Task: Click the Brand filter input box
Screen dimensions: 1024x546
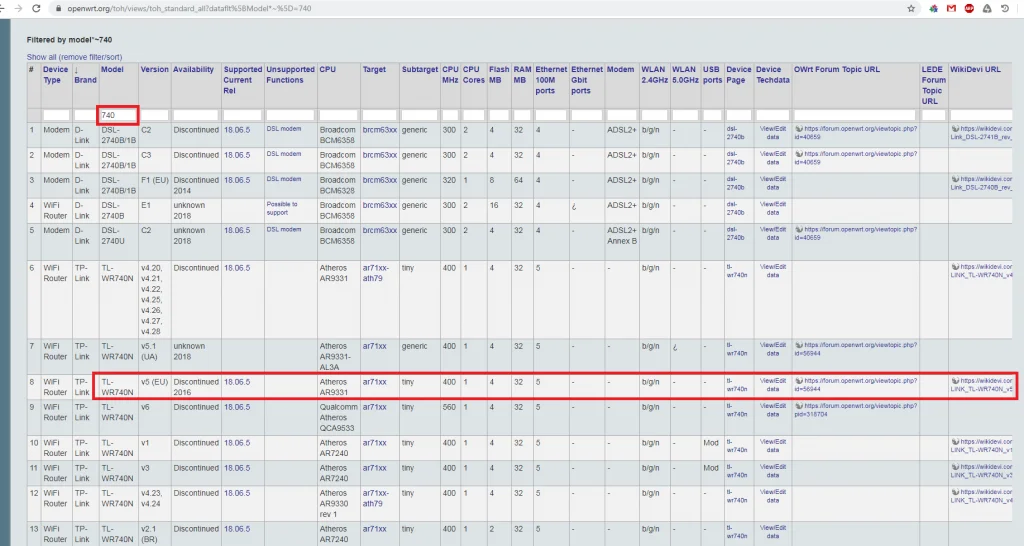Action: coord(84,116)
